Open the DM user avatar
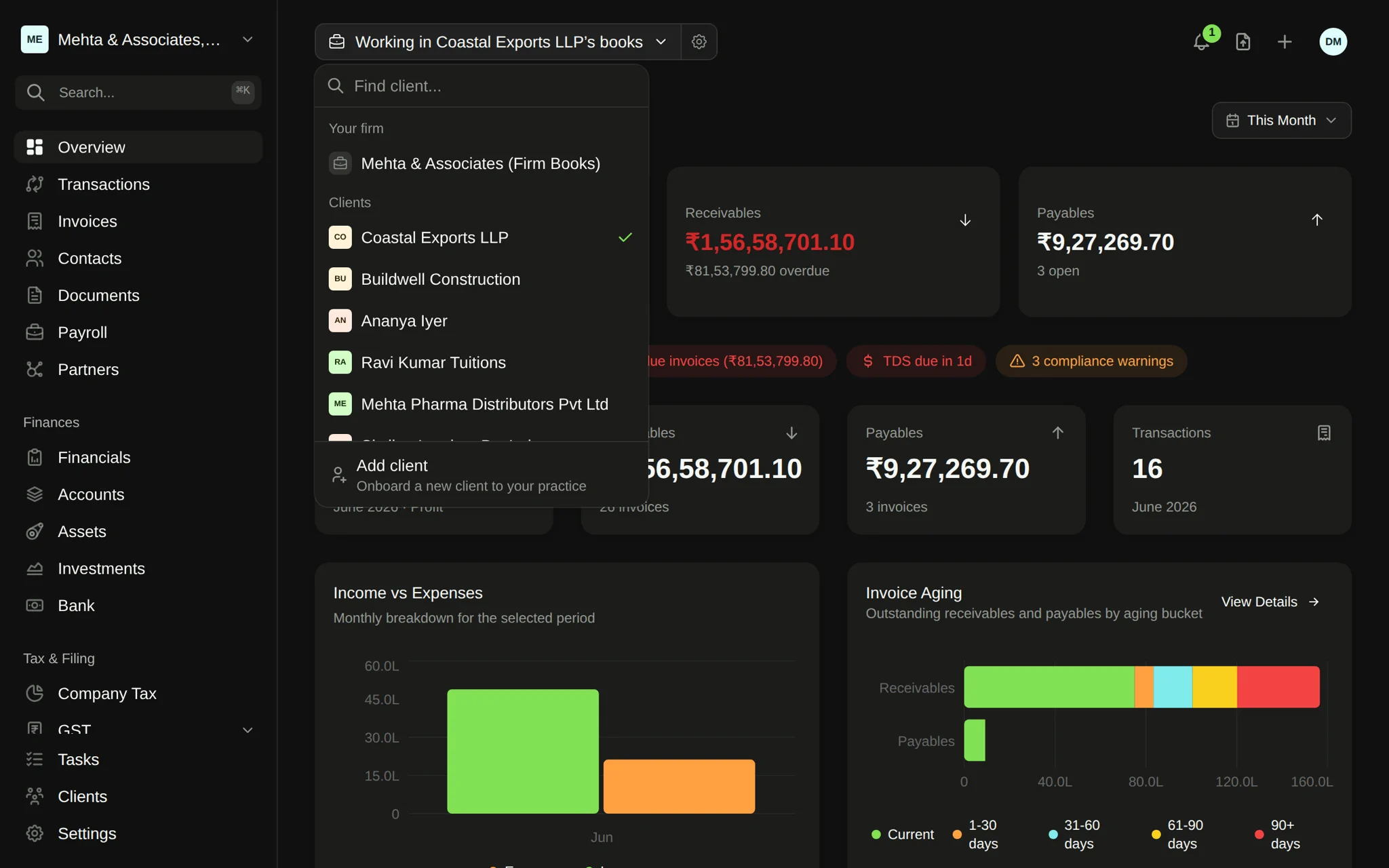Viewport: 1389px width, 868px height. click(1333, 42)
